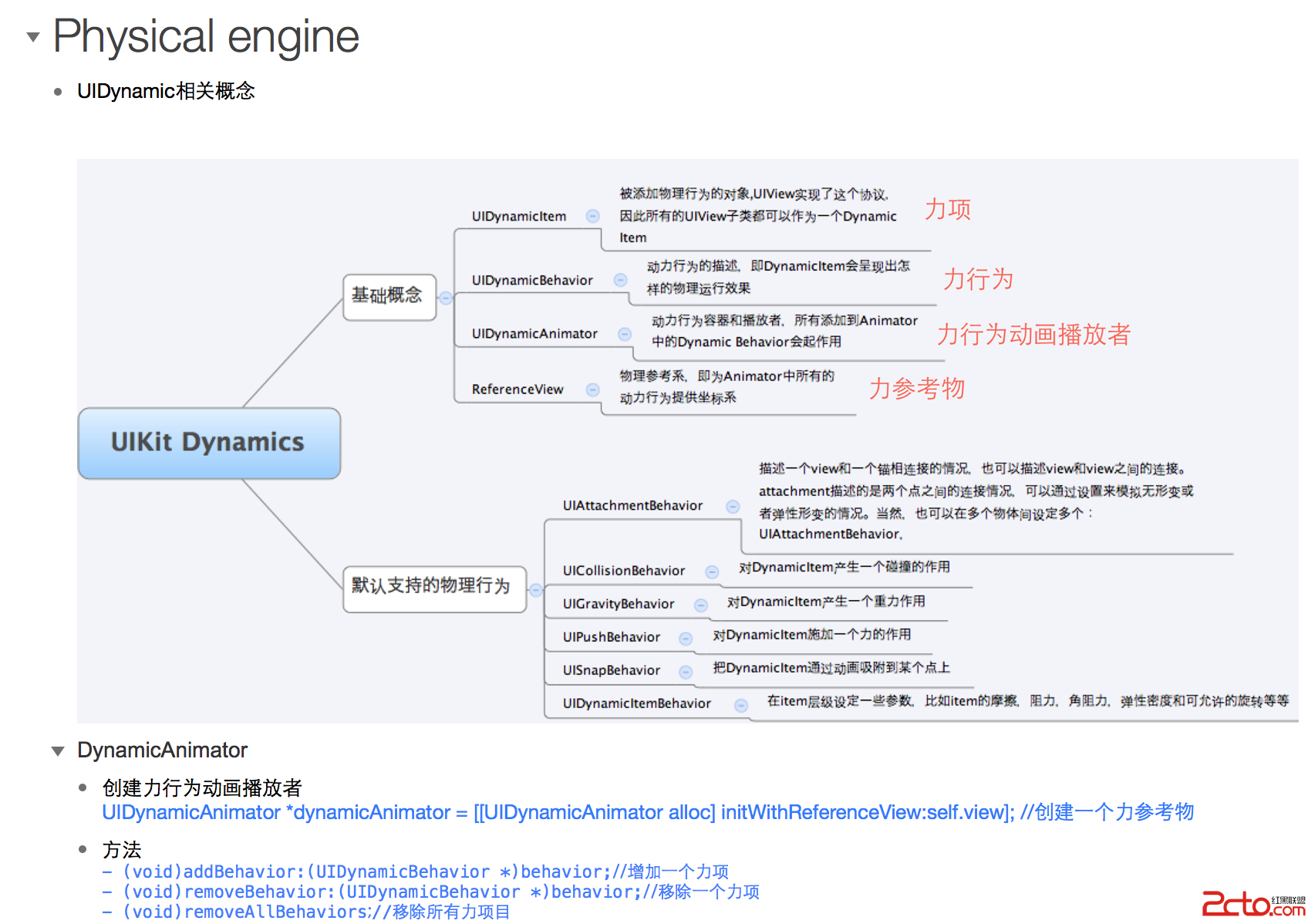Select the 基础概念 mind map node
This screenshot has height=924, width=1308.
(389, 297)
